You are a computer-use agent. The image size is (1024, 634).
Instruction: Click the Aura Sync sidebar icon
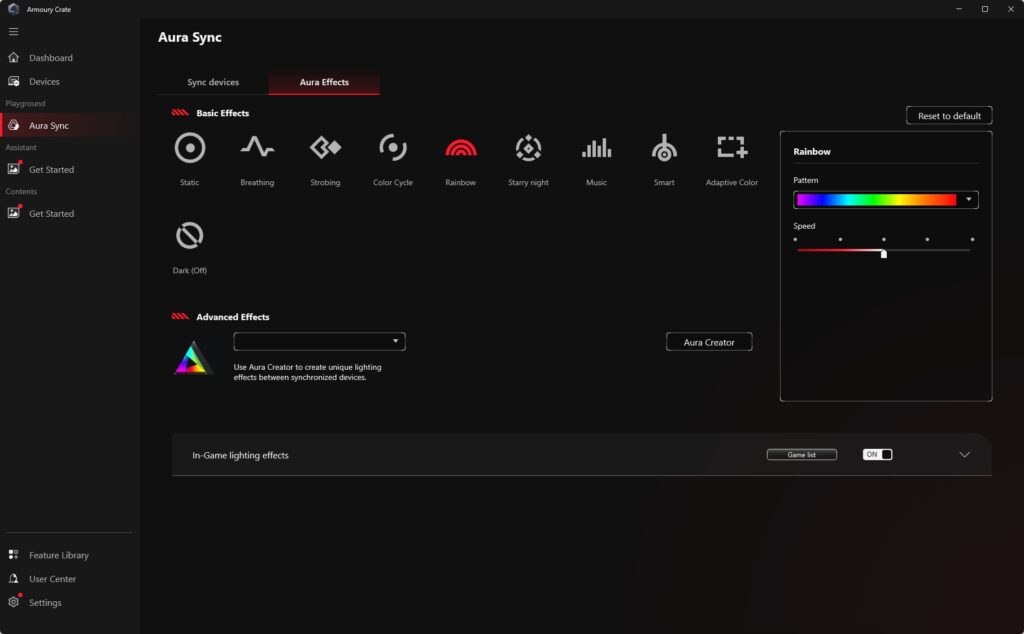pos(13,125)
